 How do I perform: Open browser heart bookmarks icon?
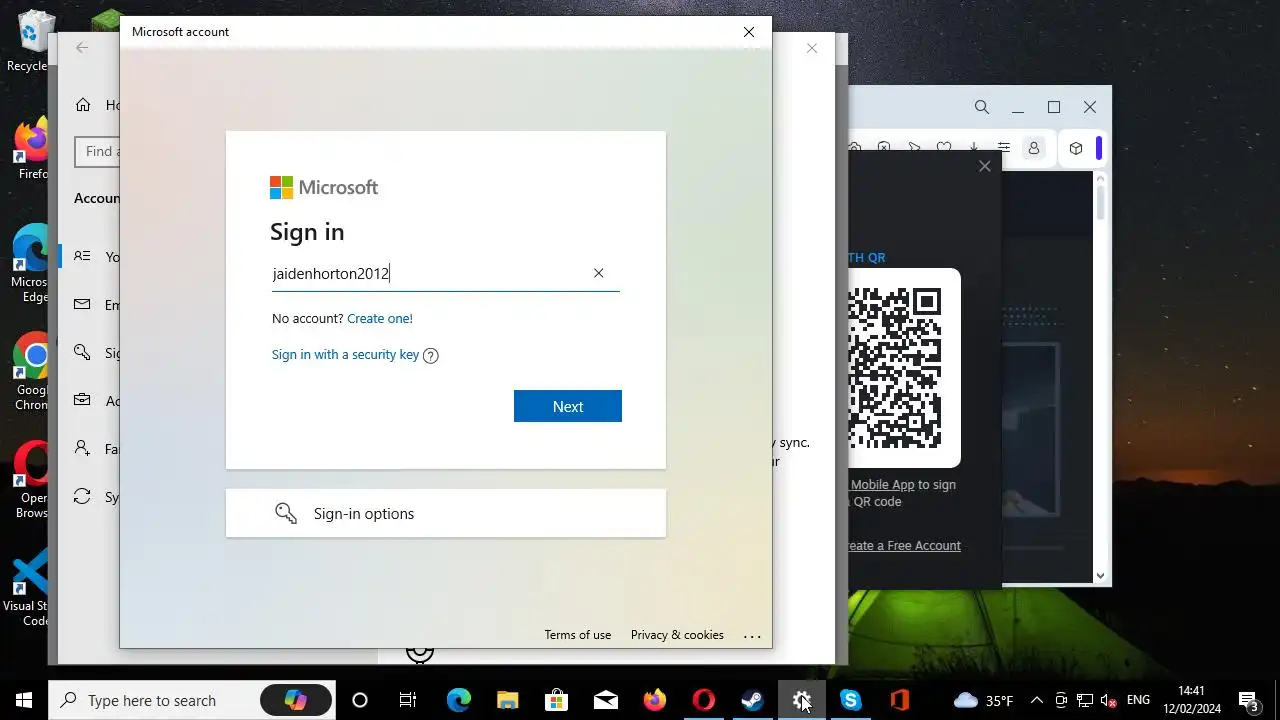pos(943,148)
